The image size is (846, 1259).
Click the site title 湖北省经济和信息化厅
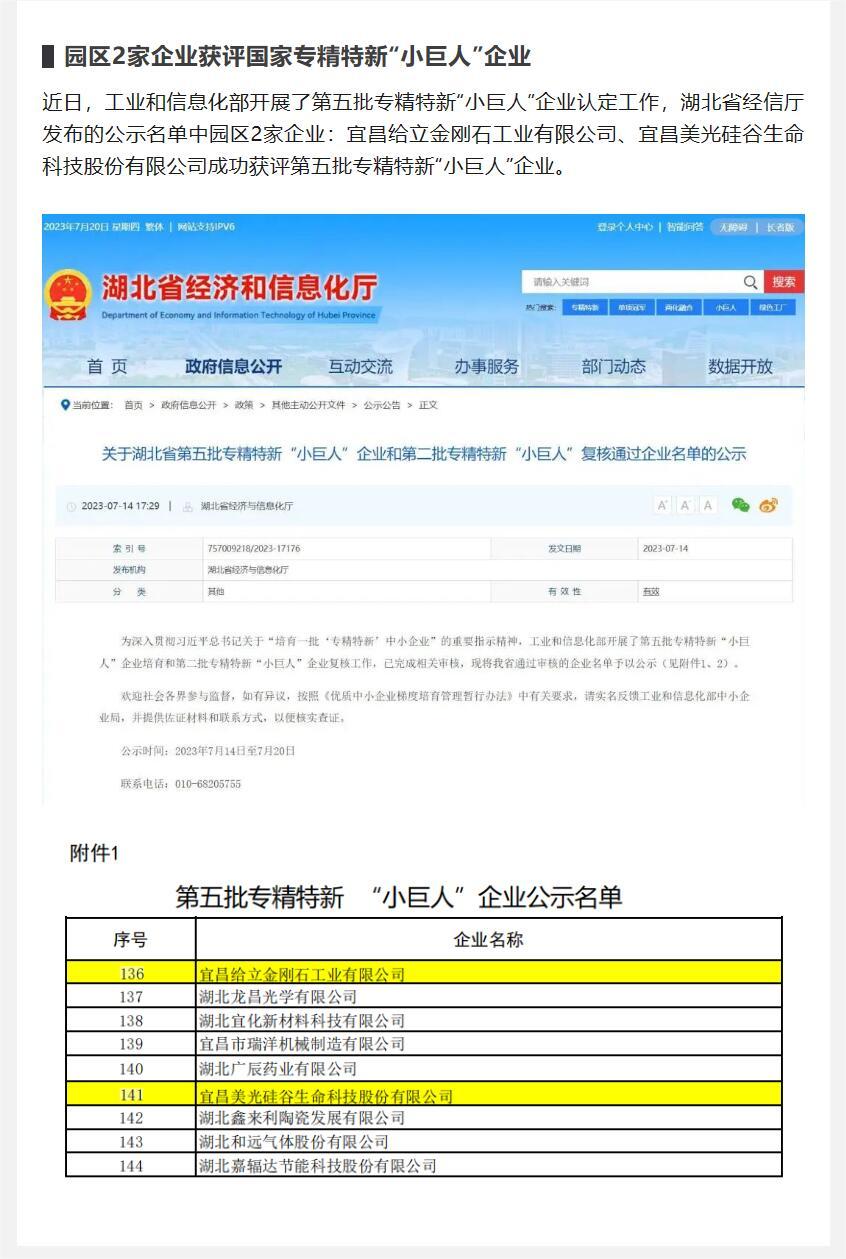click(x=240, y=288)
